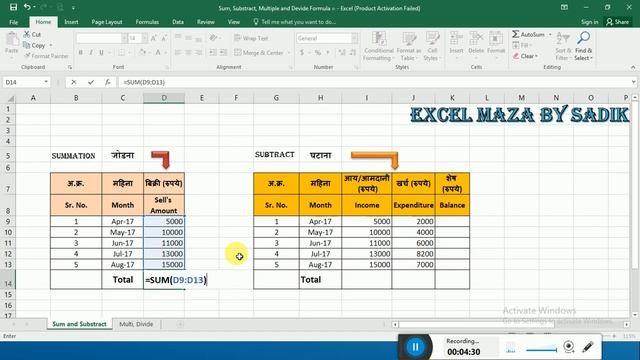The width and height of the screenshot is (640, 360).
Task: Click horizontal scrollbar right arrow
Action: 627,324
